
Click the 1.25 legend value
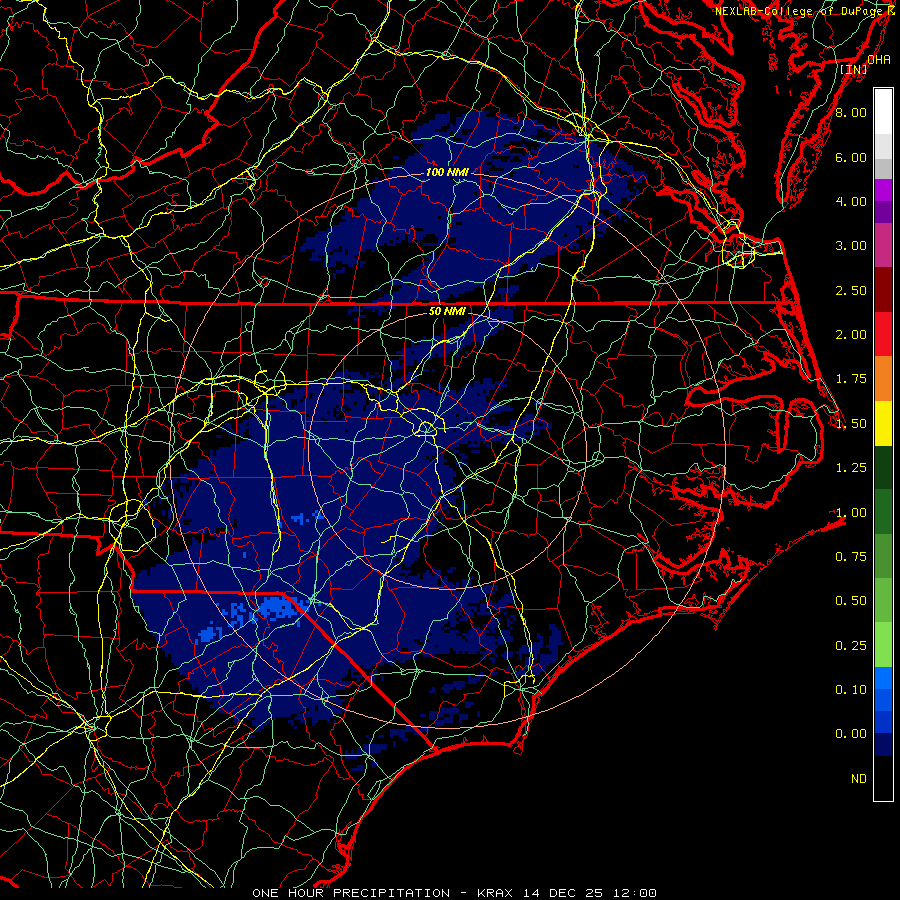[x=851, y=468]
